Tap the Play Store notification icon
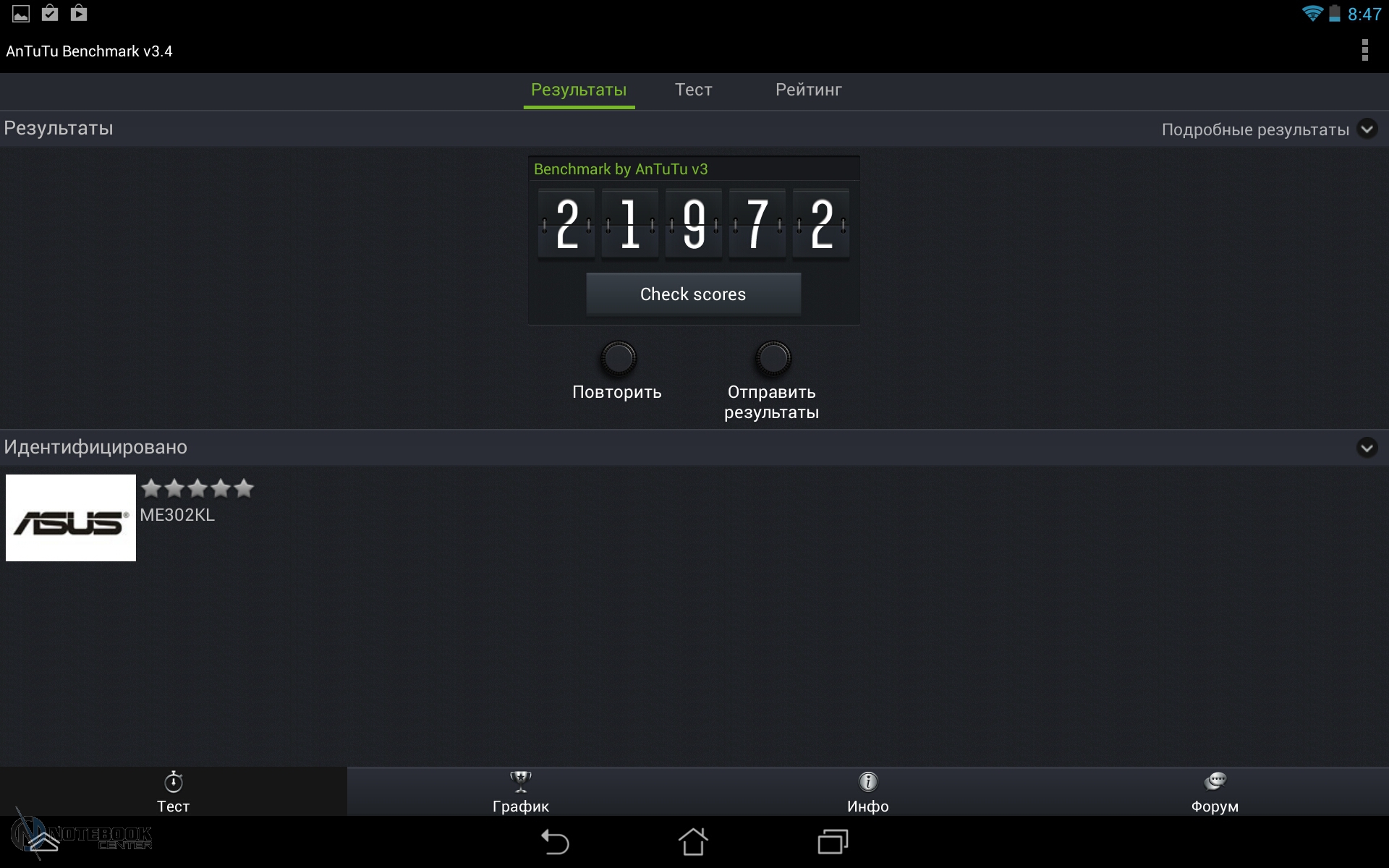 point(79,13)
